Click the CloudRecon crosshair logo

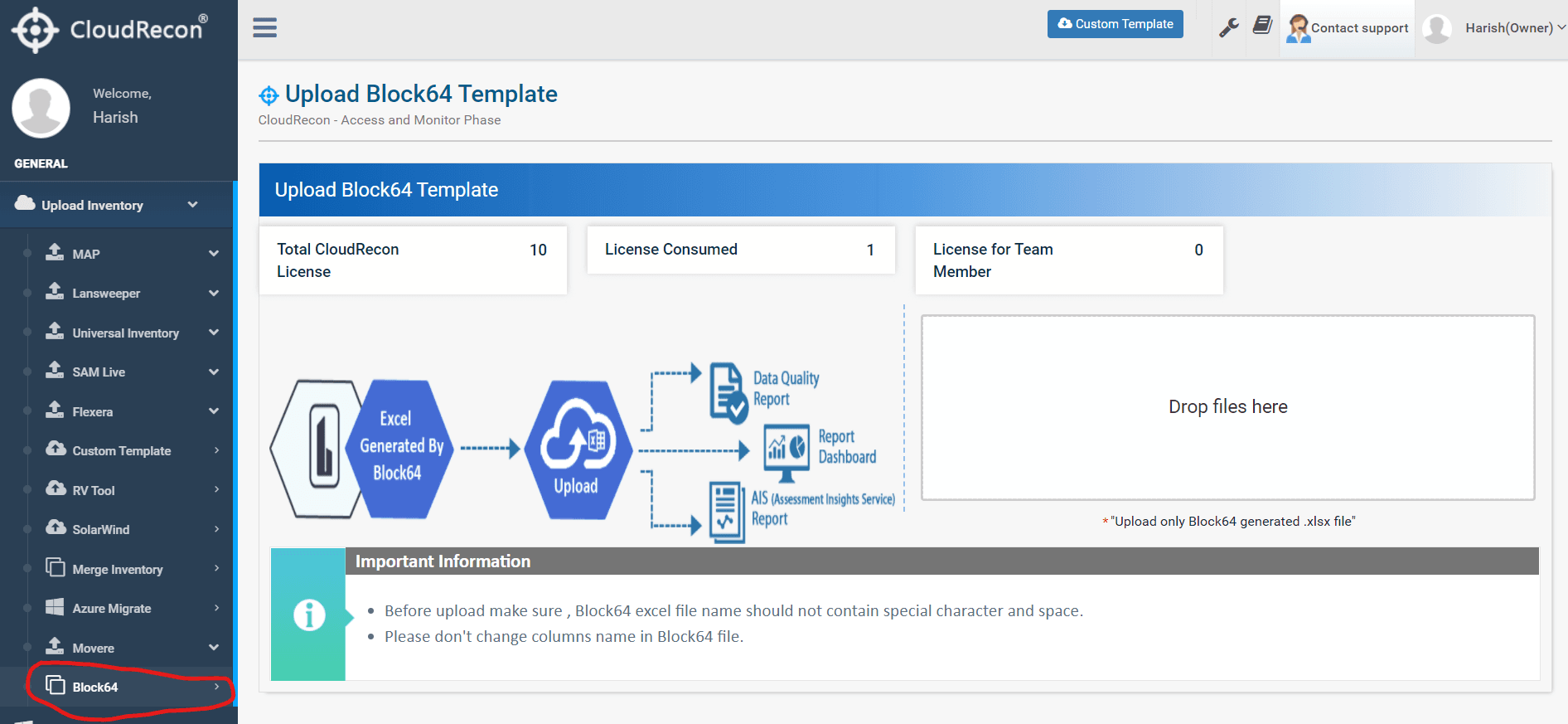(35, 31)
